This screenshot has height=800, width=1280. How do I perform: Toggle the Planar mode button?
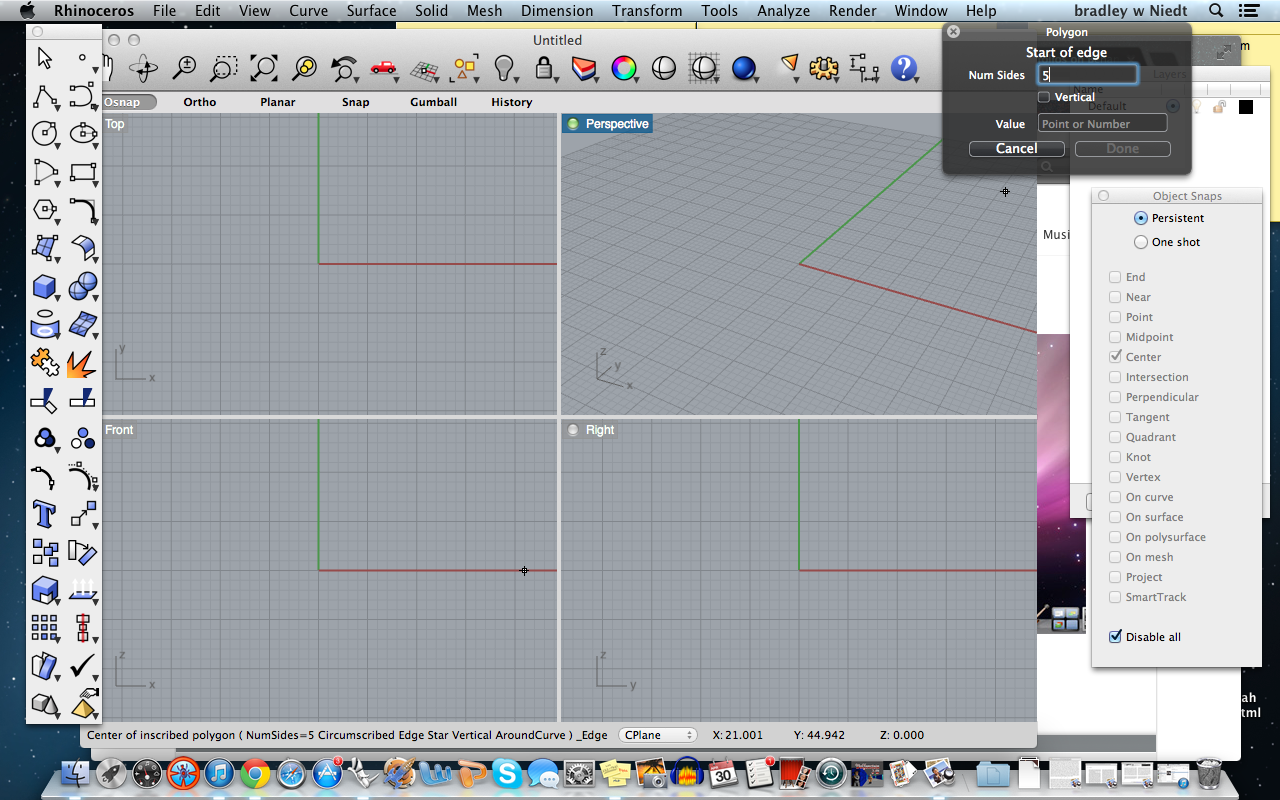point(278,102)
